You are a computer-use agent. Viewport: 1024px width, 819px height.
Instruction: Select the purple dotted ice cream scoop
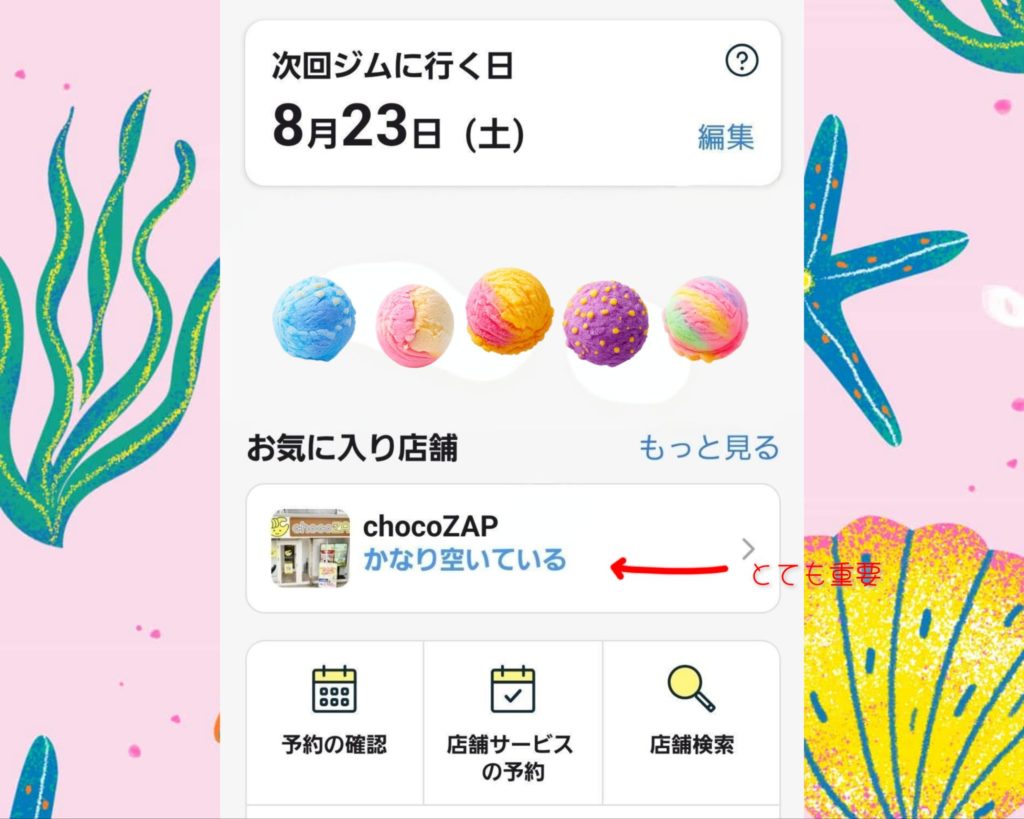(x=606, y=323)
